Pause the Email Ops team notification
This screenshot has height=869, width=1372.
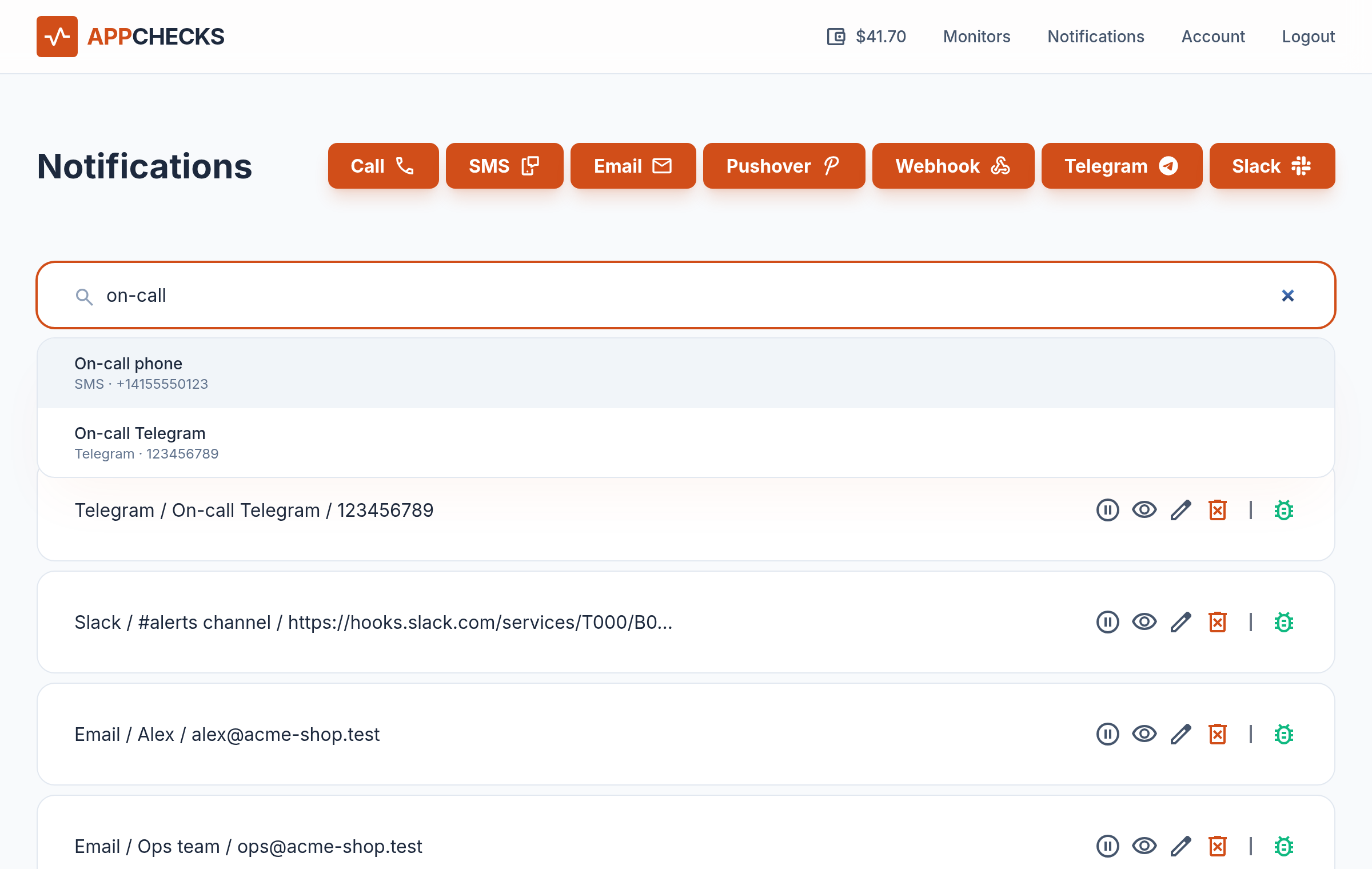click(1107, 846)
